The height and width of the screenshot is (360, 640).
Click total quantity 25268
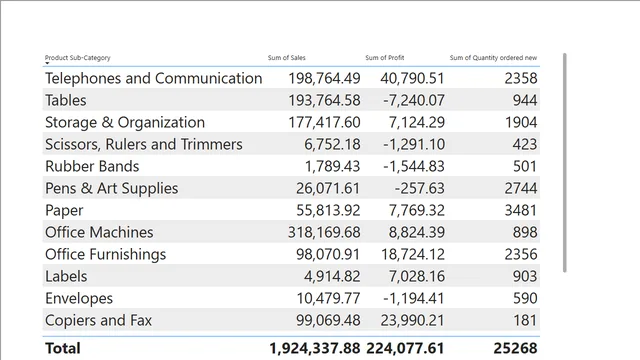(x=515, y=348)
